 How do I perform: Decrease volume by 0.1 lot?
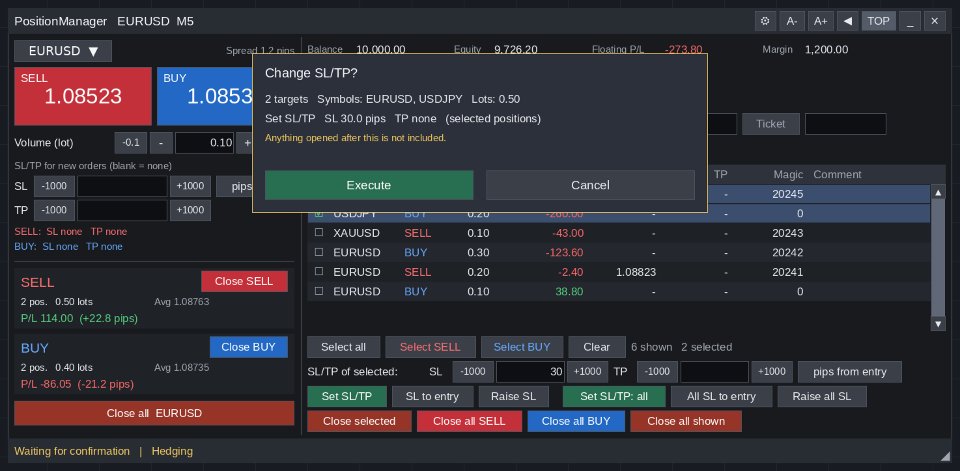(131, 143)
